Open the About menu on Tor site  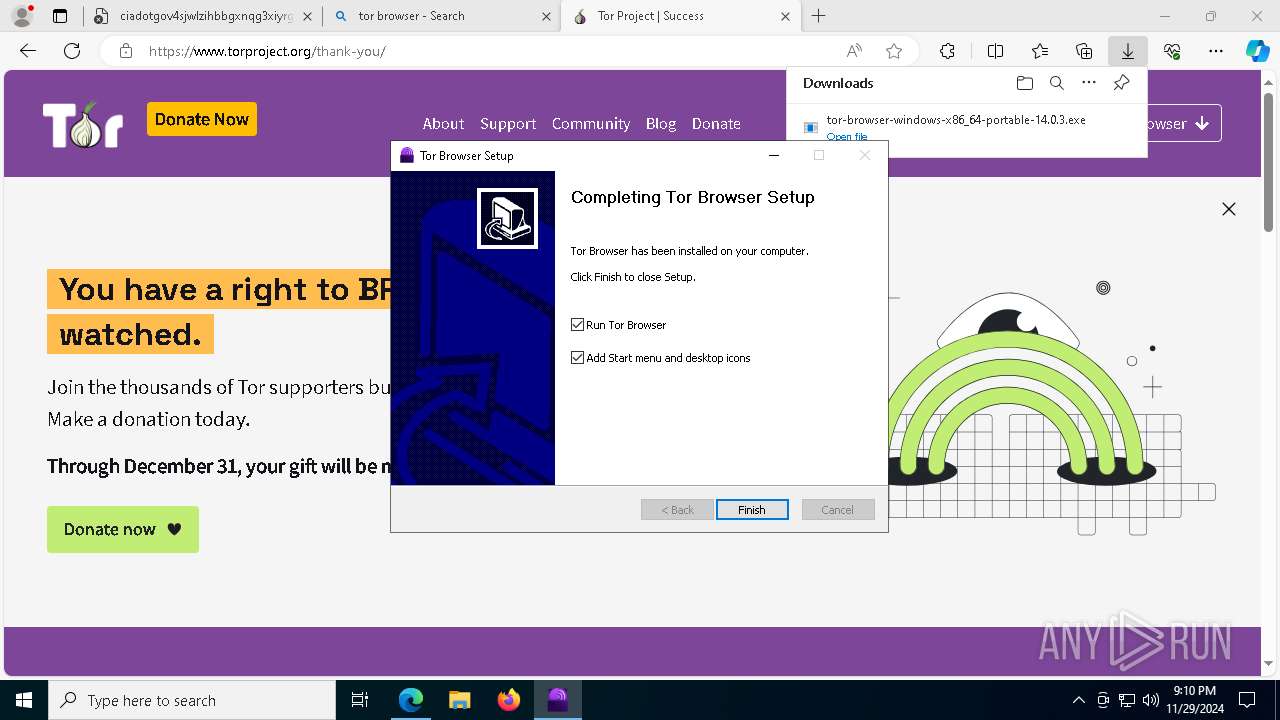pyautogui.click(x=443, y=124)
